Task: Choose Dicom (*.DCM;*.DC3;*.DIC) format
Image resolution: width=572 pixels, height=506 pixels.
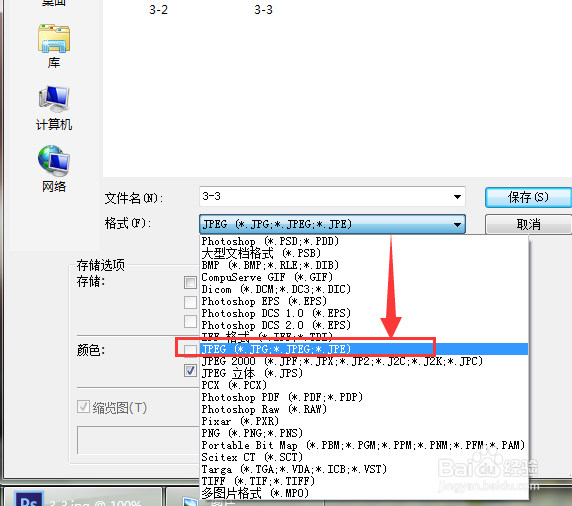Action: point(364,289)
